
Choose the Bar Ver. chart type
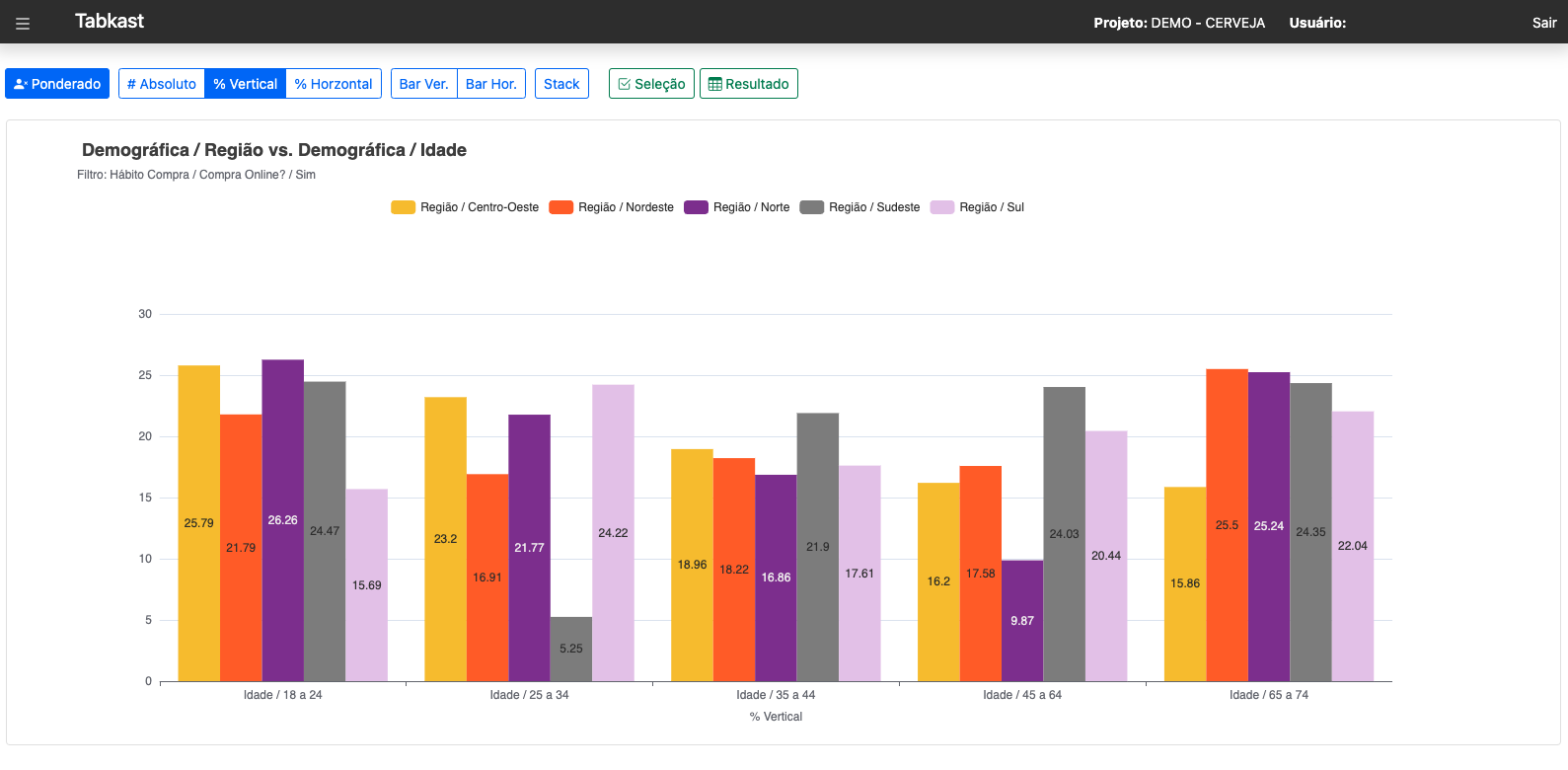[x=424, y=84]
